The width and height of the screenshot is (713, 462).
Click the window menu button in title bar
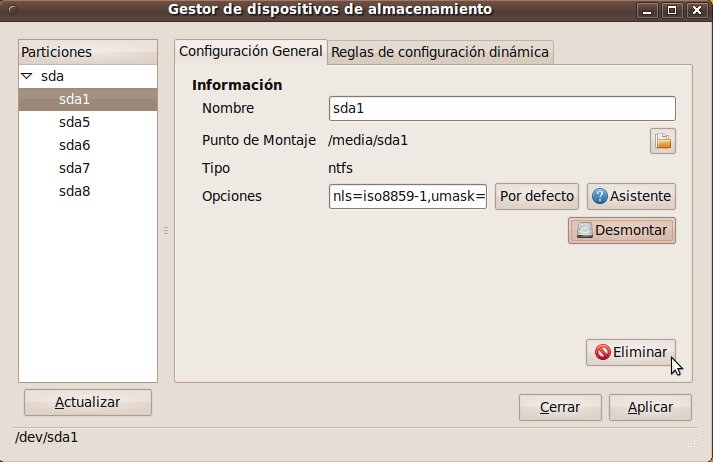(12, 10)
